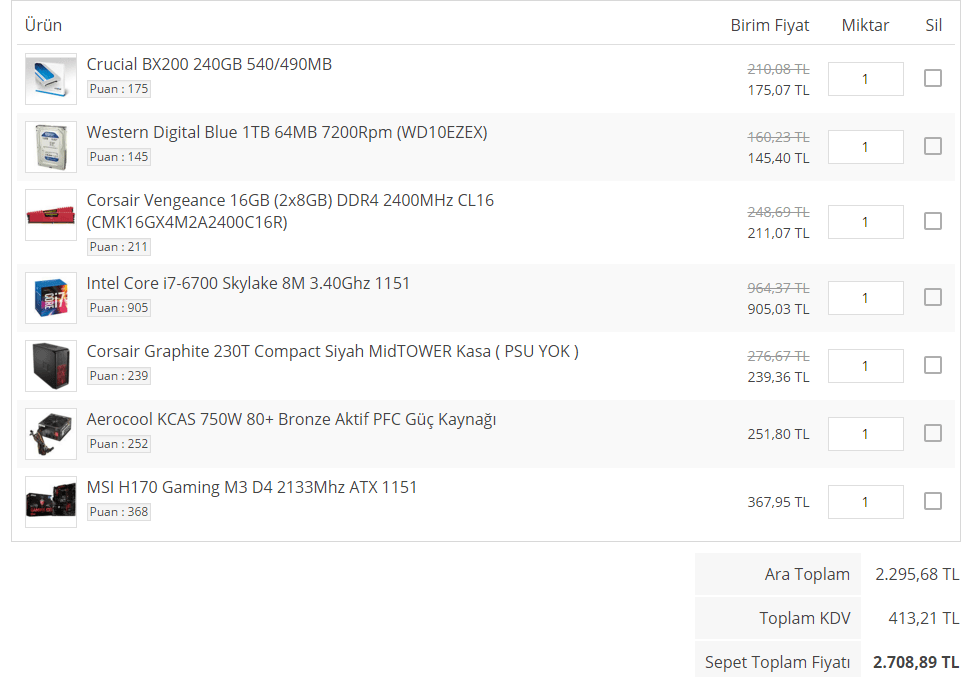Click the MSI H170 Gaming M3 motherboard thumbnail
Viewport: 972px width, 677px height.
pos(51,502)
